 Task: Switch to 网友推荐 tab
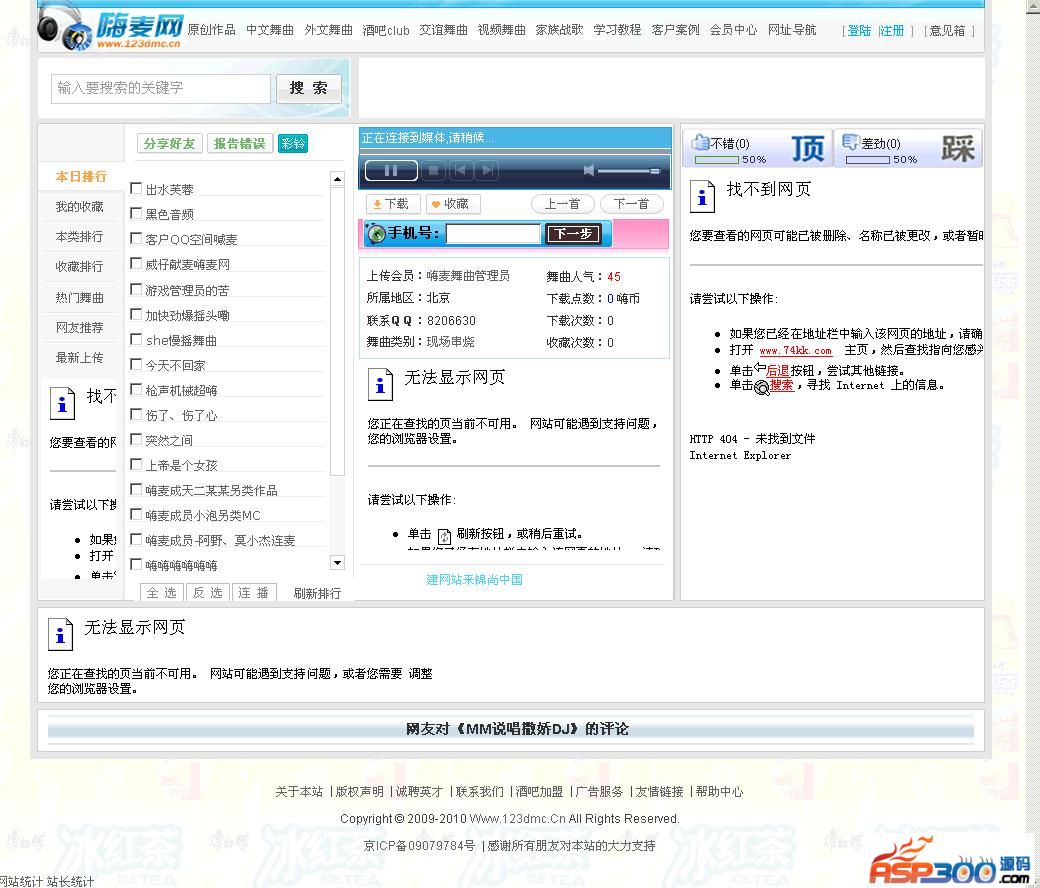[80, 328]
